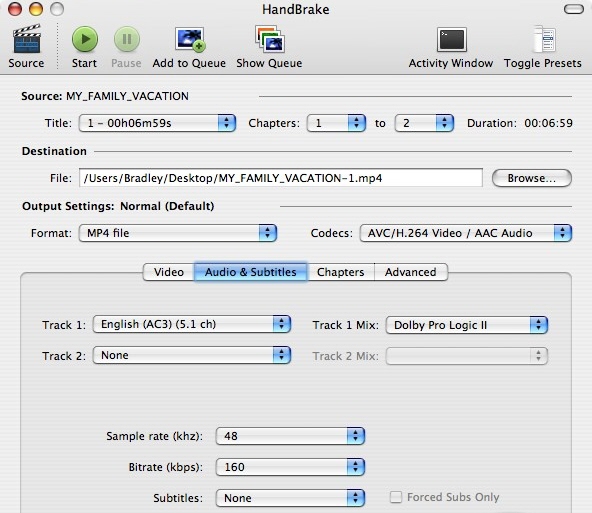Open the Show Queue icon
Viewport: 592px width, 513px height.
(x=270, y=39)
